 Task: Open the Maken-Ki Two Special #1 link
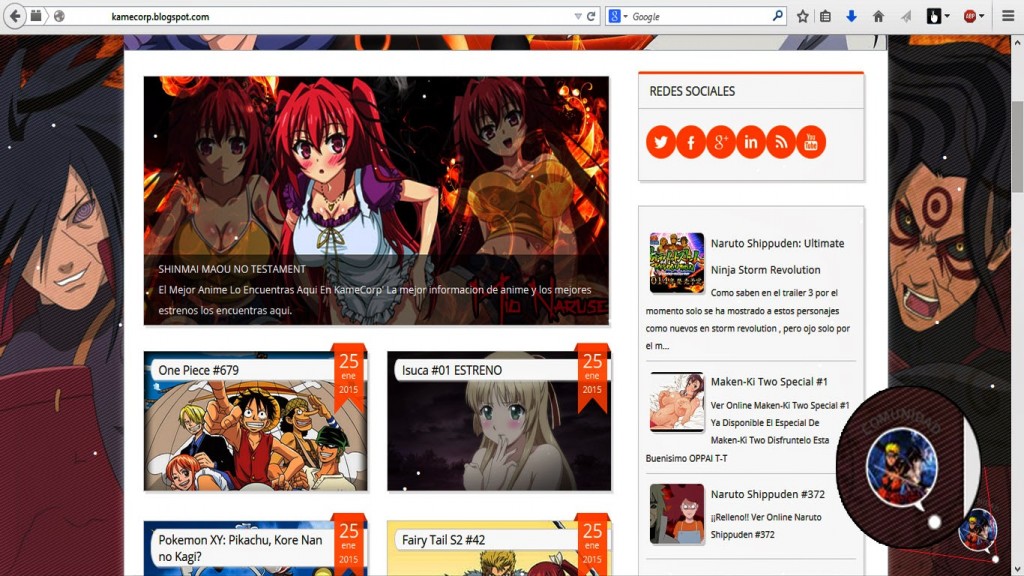pos(769,381)
